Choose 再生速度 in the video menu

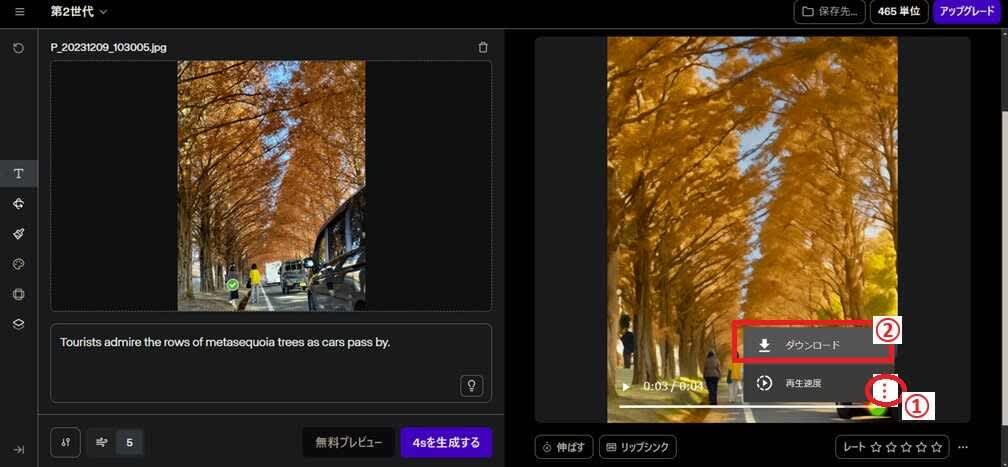pyautogui.click(x=803, y=383)
